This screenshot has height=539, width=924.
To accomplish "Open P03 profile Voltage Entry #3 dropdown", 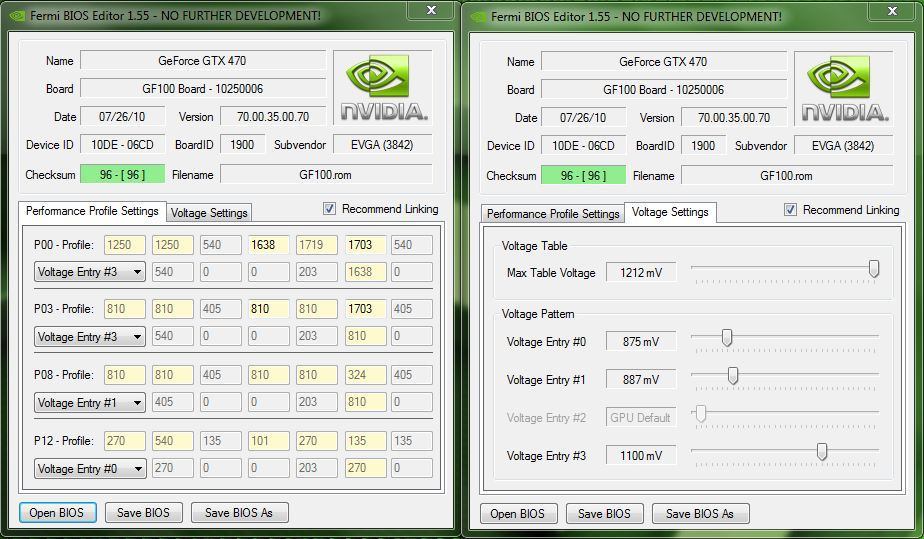I will pyautogui.click(x=90, y=336).
